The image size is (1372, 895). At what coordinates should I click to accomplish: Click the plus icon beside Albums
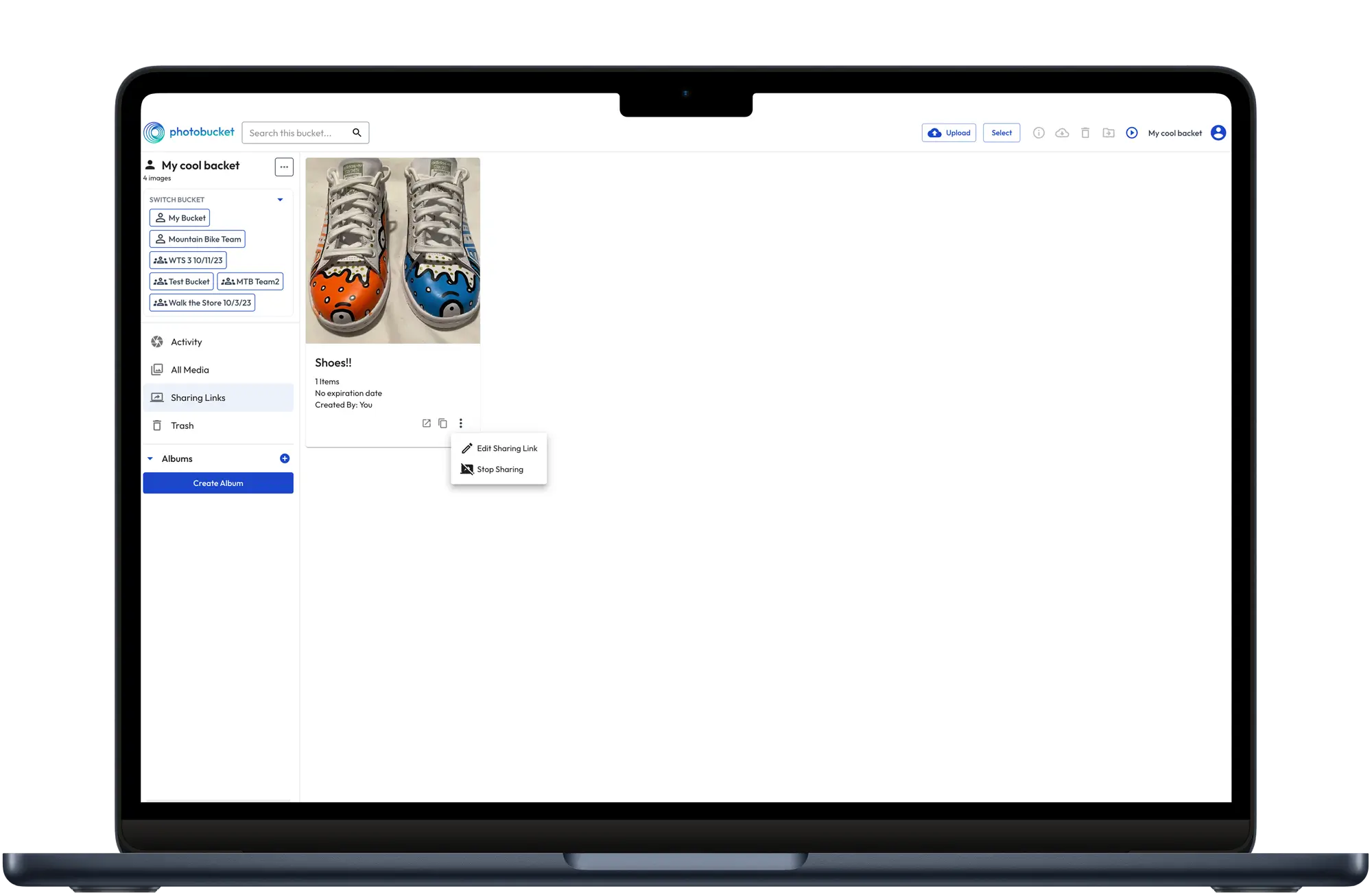click(x=285, y=458)
